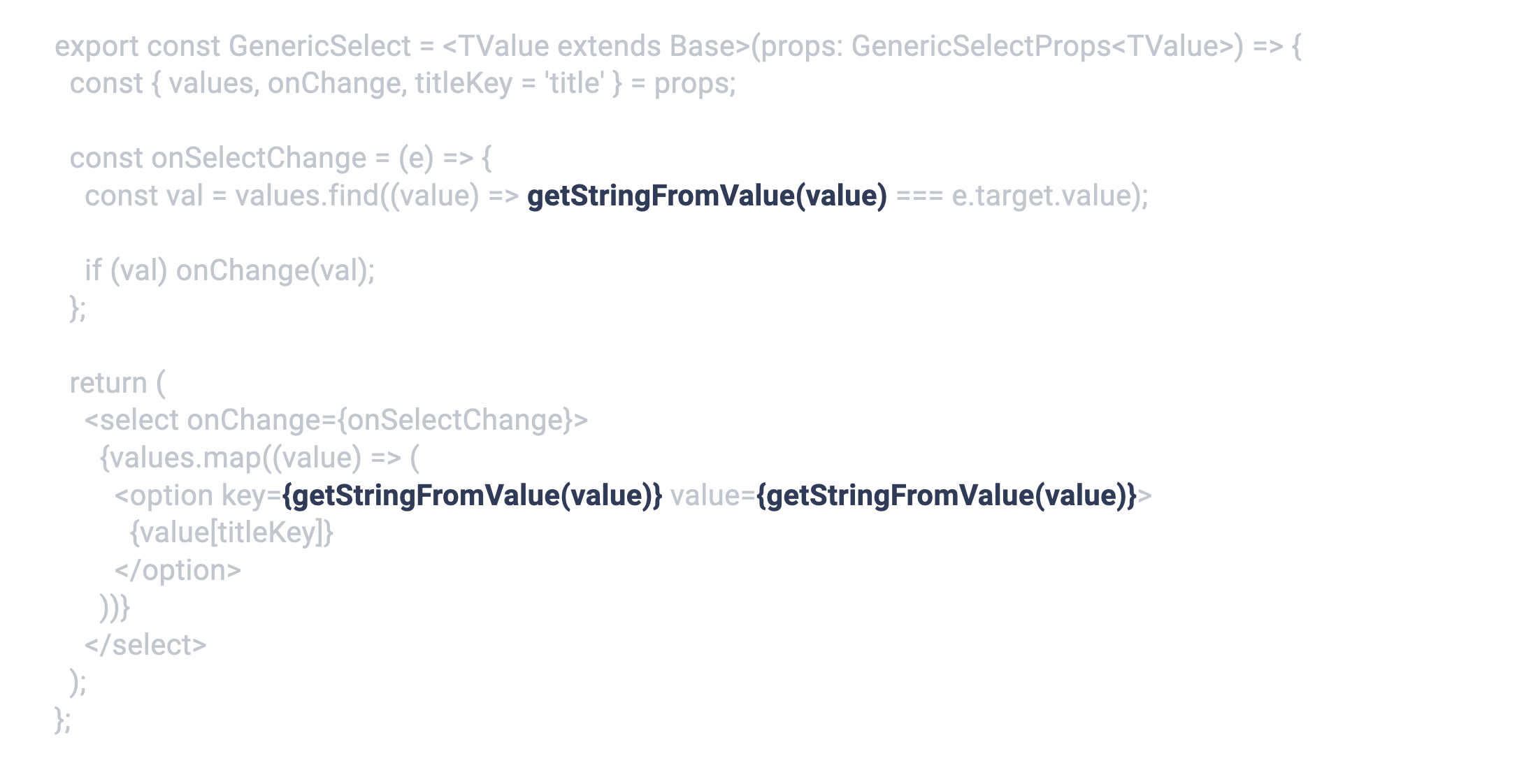Click the export keyword on the first line
The height and width of the screenshot is (784, 1538).
click(x=96, y=47)
